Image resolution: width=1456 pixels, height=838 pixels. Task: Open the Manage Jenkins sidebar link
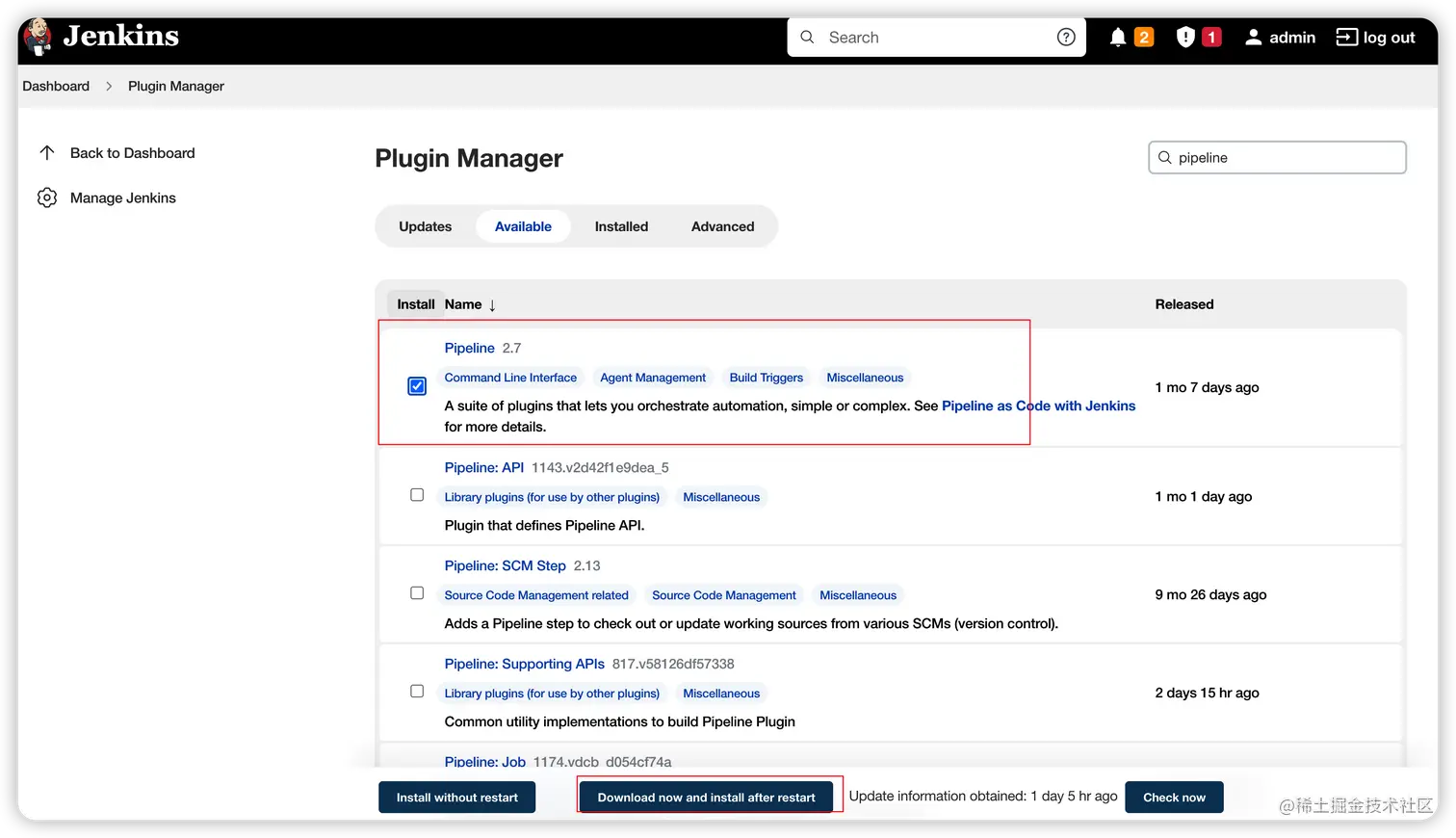point(123,197)
